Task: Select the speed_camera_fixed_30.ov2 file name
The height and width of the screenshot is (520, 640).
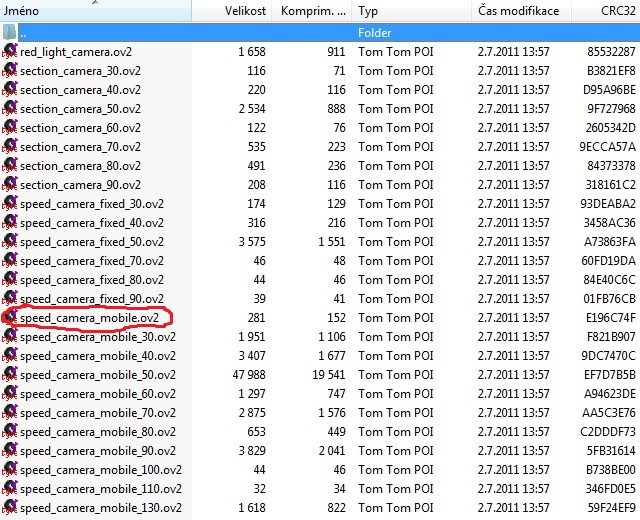Action: click(x=91, y=203)
